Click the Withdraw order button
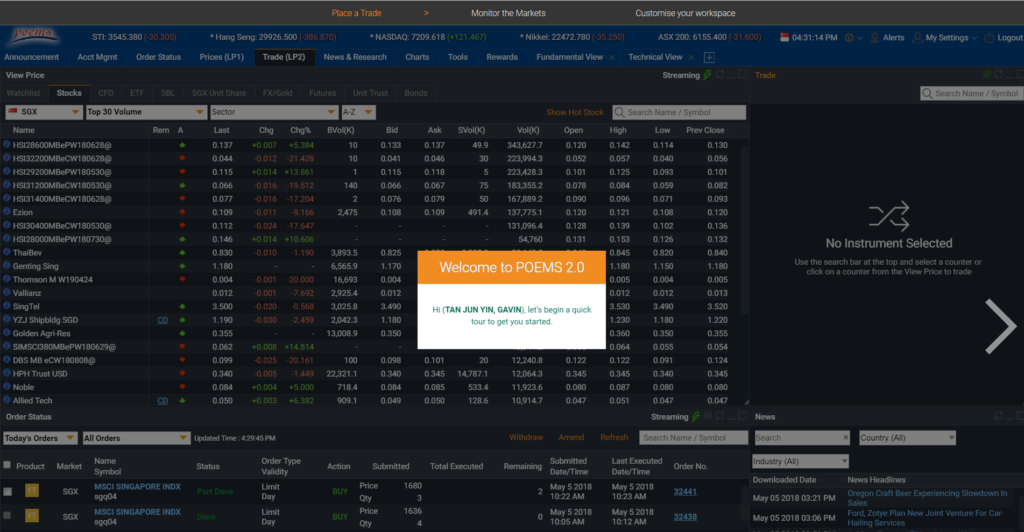This screenshot has width=1024, height=532. click(x=526, y=437)
